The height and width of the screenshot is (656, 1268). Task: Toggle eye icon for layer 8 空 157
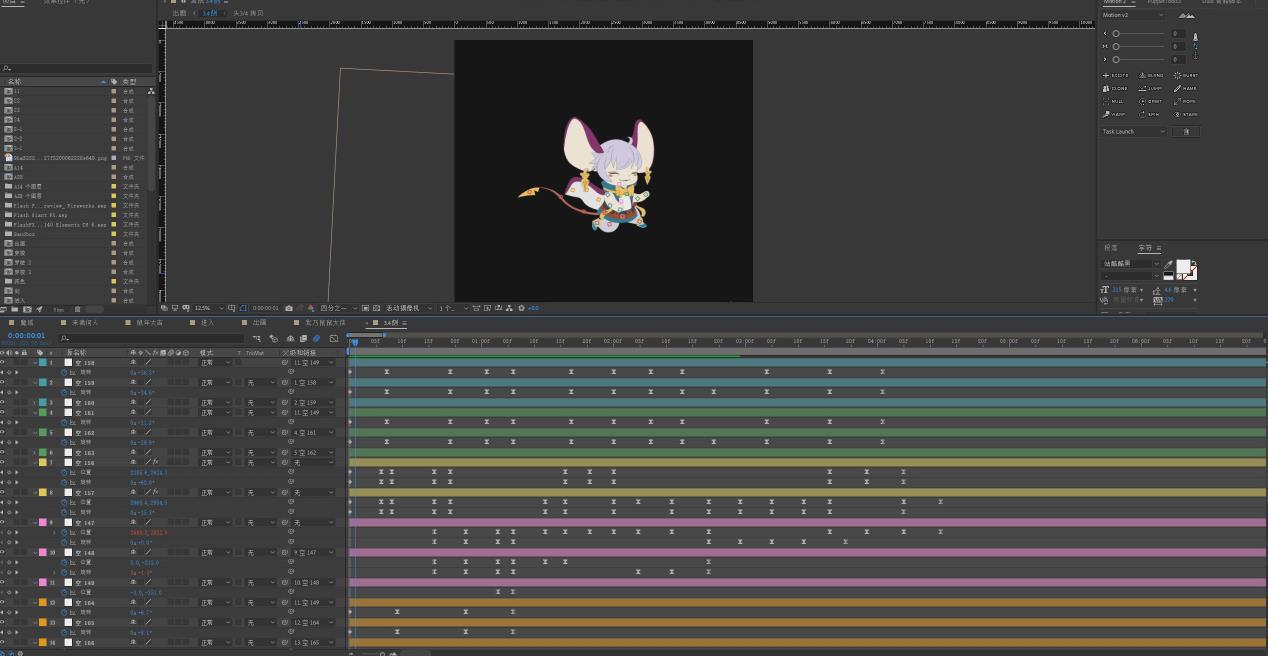pyautogui.click(x=3, y=492)
